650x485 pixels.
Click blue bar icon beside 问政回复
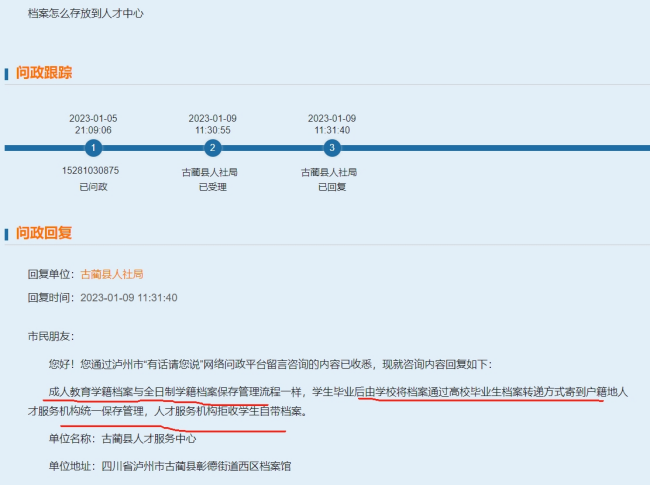pos(8,233)
